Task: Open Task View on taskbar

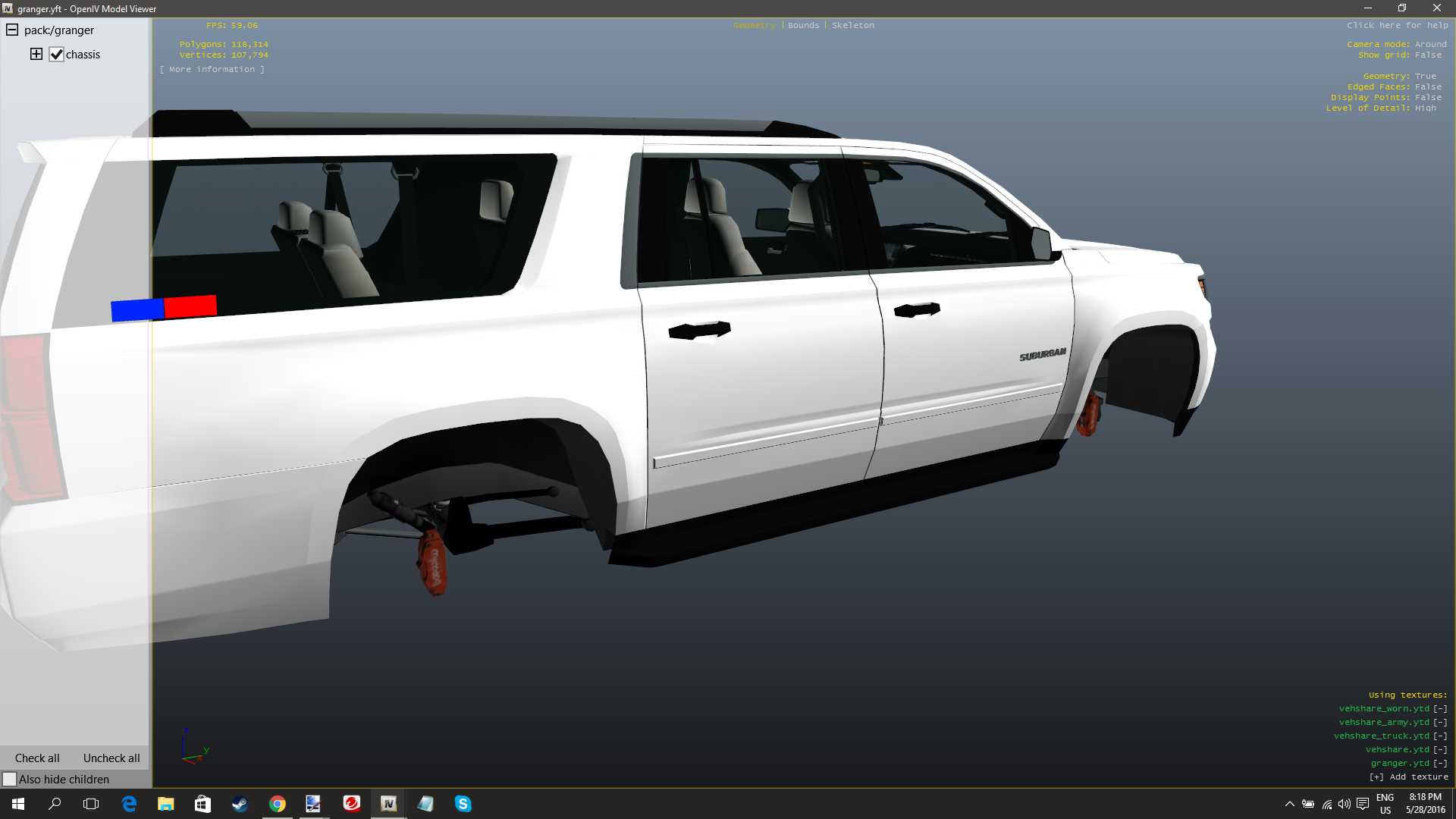Action: pyautogui.click(x=91, y=804)
